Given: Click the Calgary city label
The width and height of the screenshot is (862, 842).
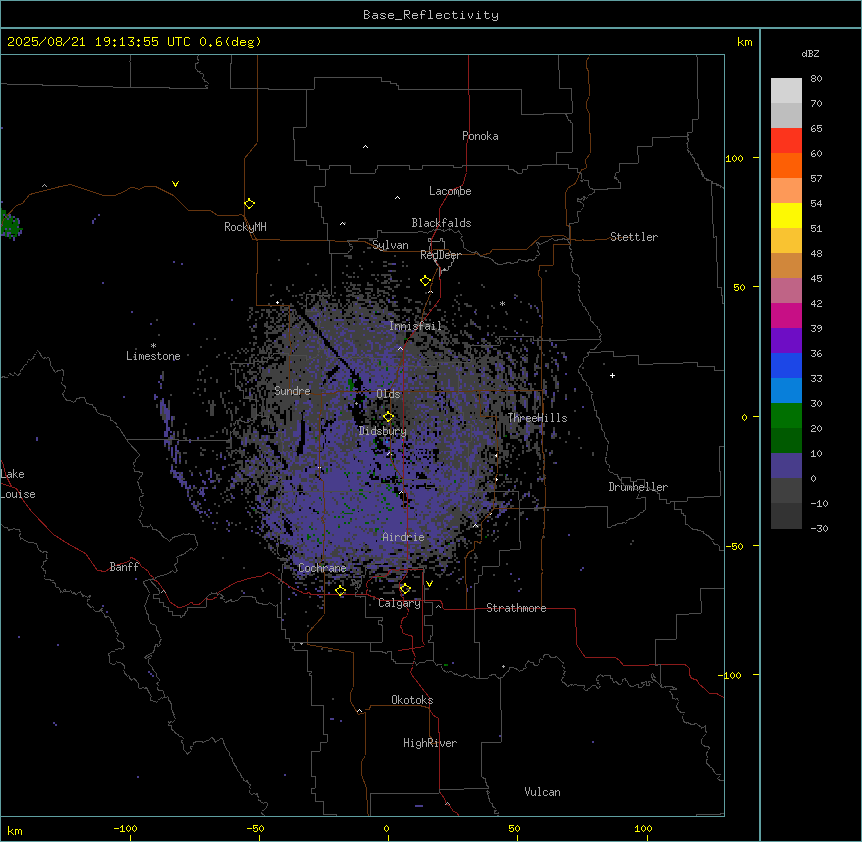Looking at the screenshot, I should [x=399, y=603].
